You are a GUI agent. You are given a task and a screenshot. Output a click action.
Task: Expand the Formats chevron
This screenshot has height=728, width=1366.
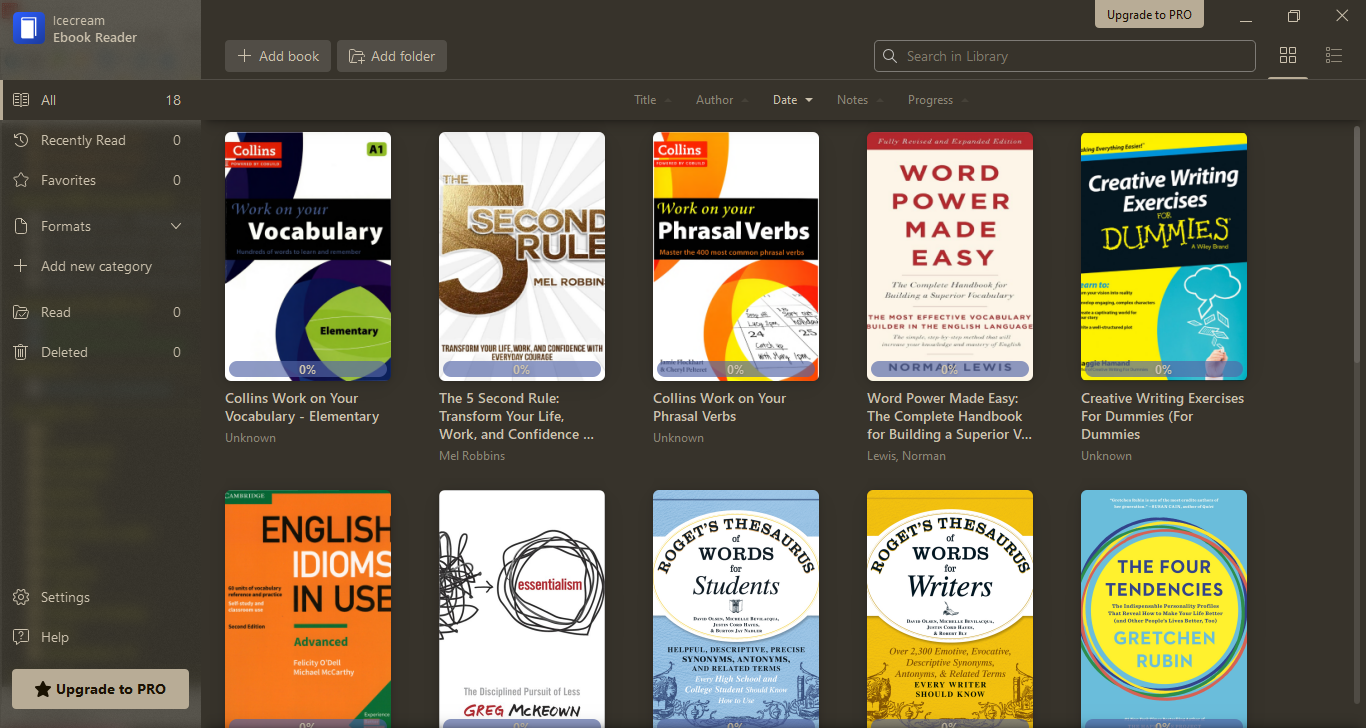point(176,226)
